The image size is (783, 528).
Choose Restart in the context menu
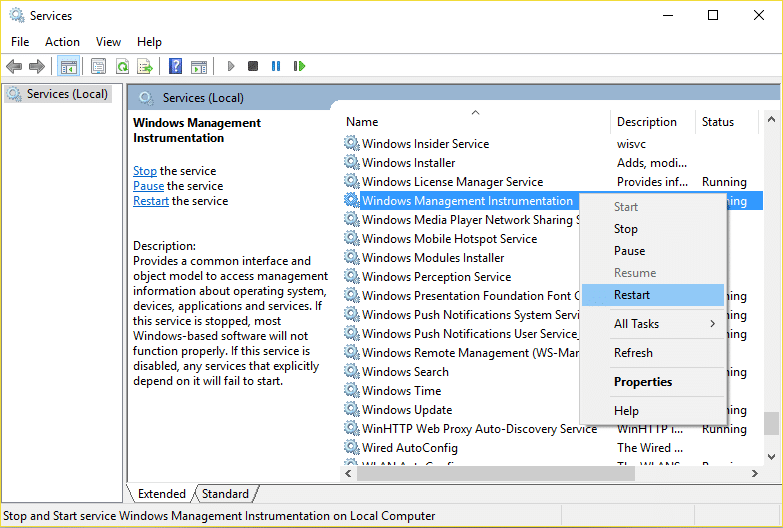[632, 295]
